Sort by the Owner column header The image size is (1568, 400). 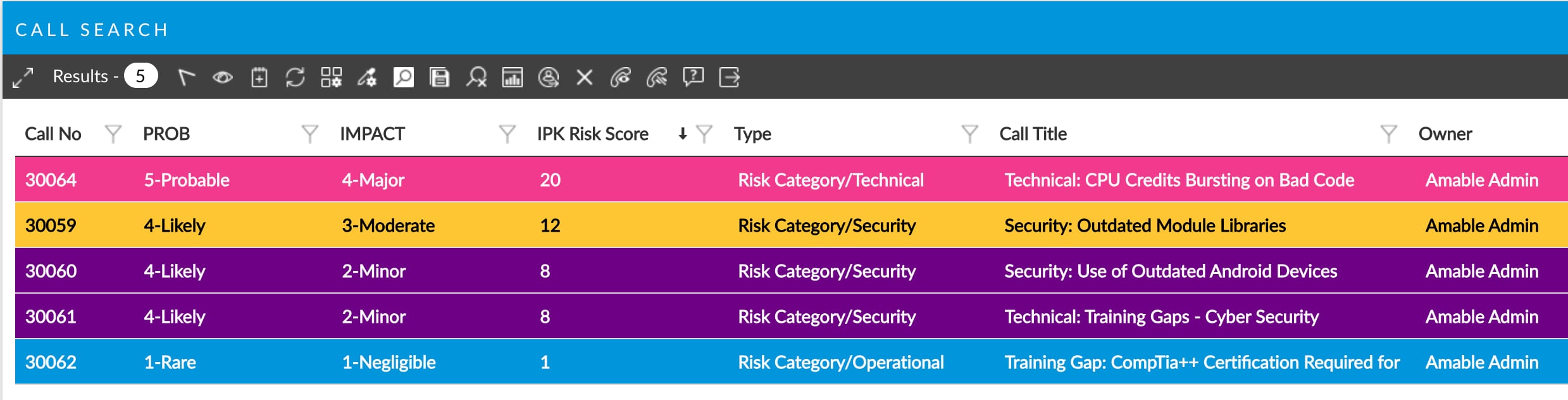(1445, 134)
